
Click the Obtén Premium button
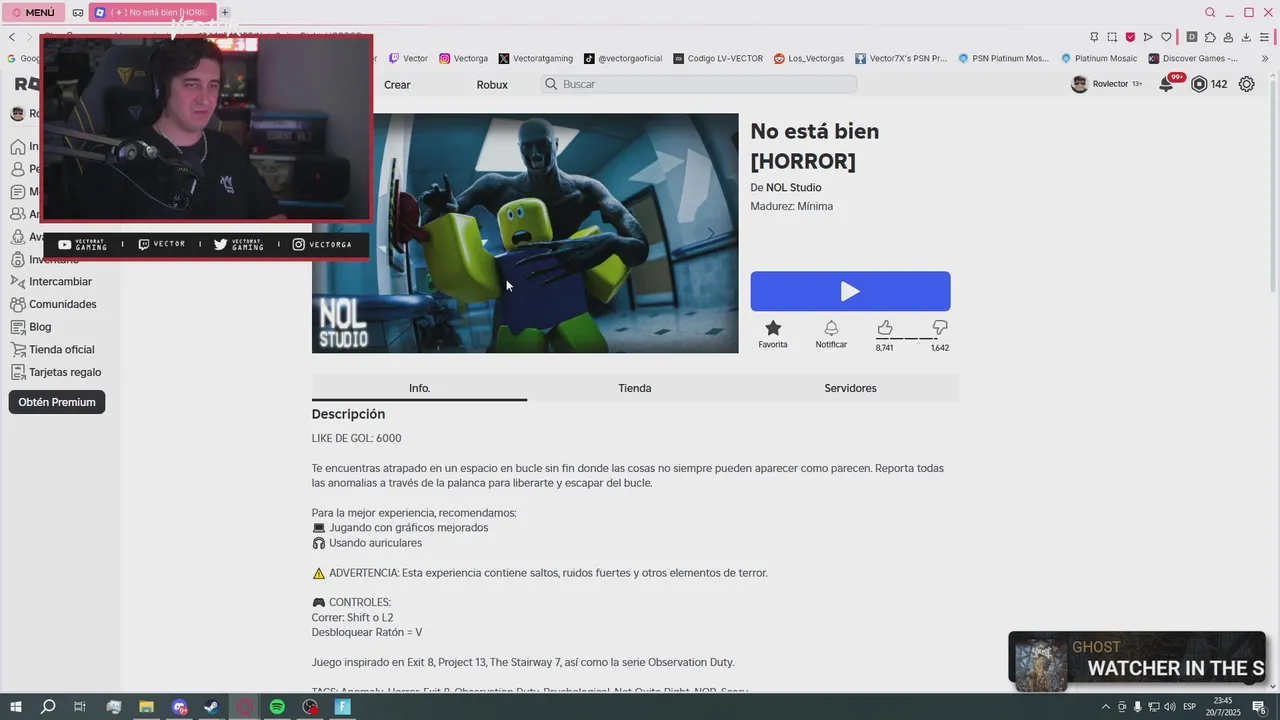[x=57, y=402]
